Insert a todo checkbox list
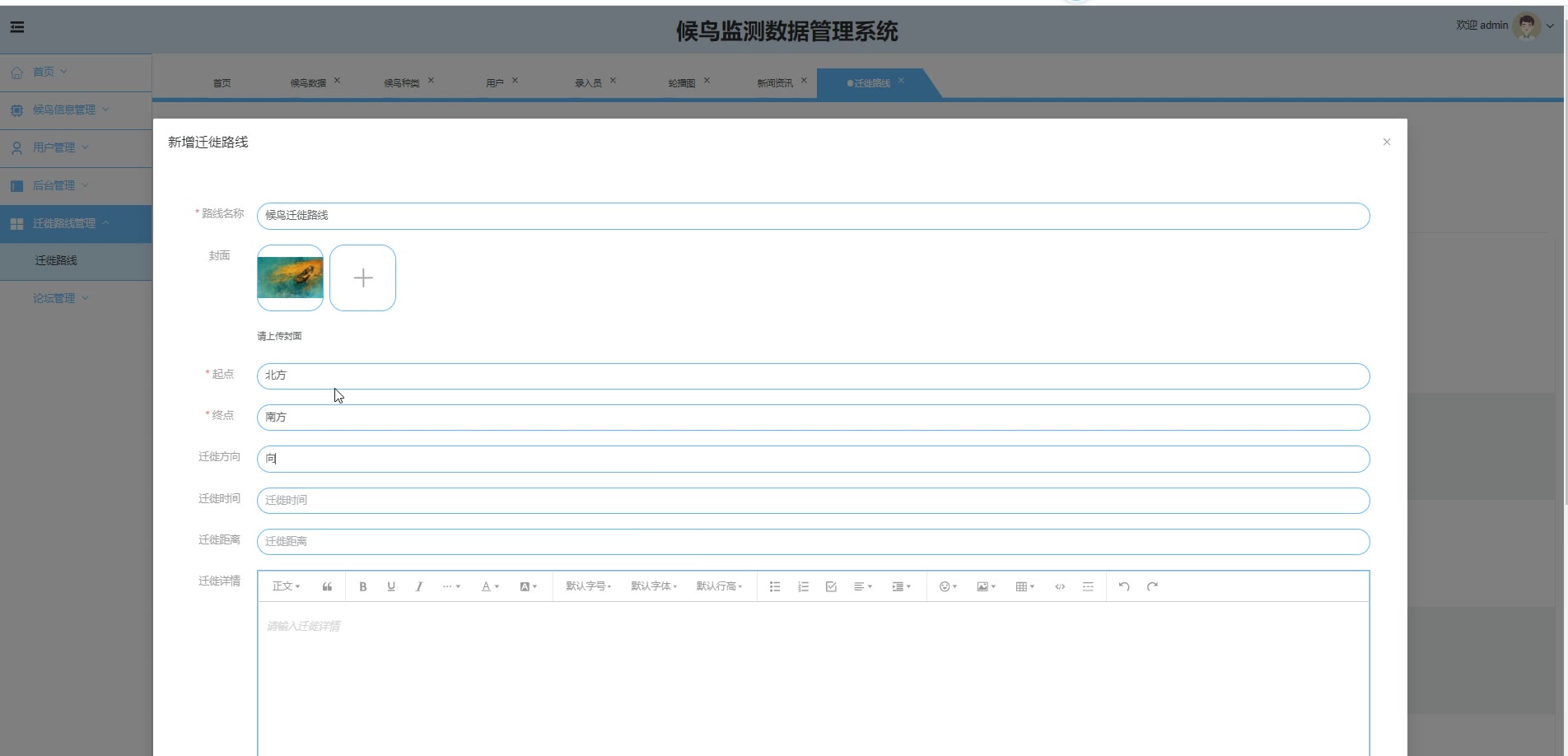This screenshot has width=1568, height=756. tap(831, 586)
